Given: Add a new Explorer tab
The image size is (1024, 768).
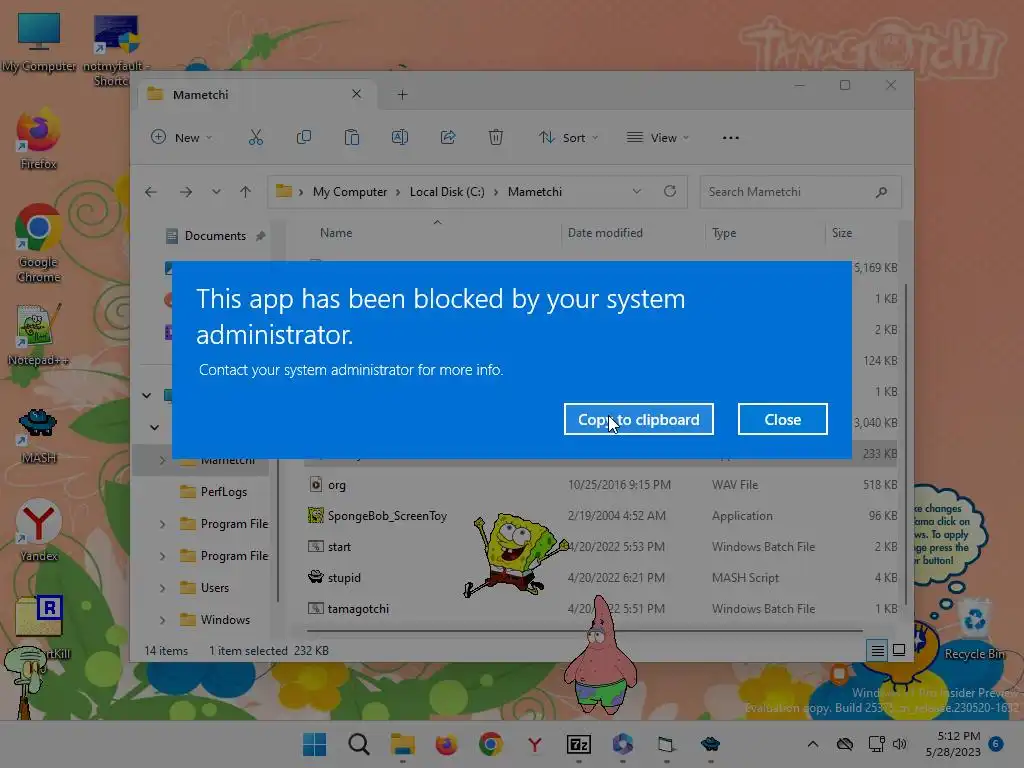Looking at the screenshot, I should pyautogui.click(x=402, y=95).
